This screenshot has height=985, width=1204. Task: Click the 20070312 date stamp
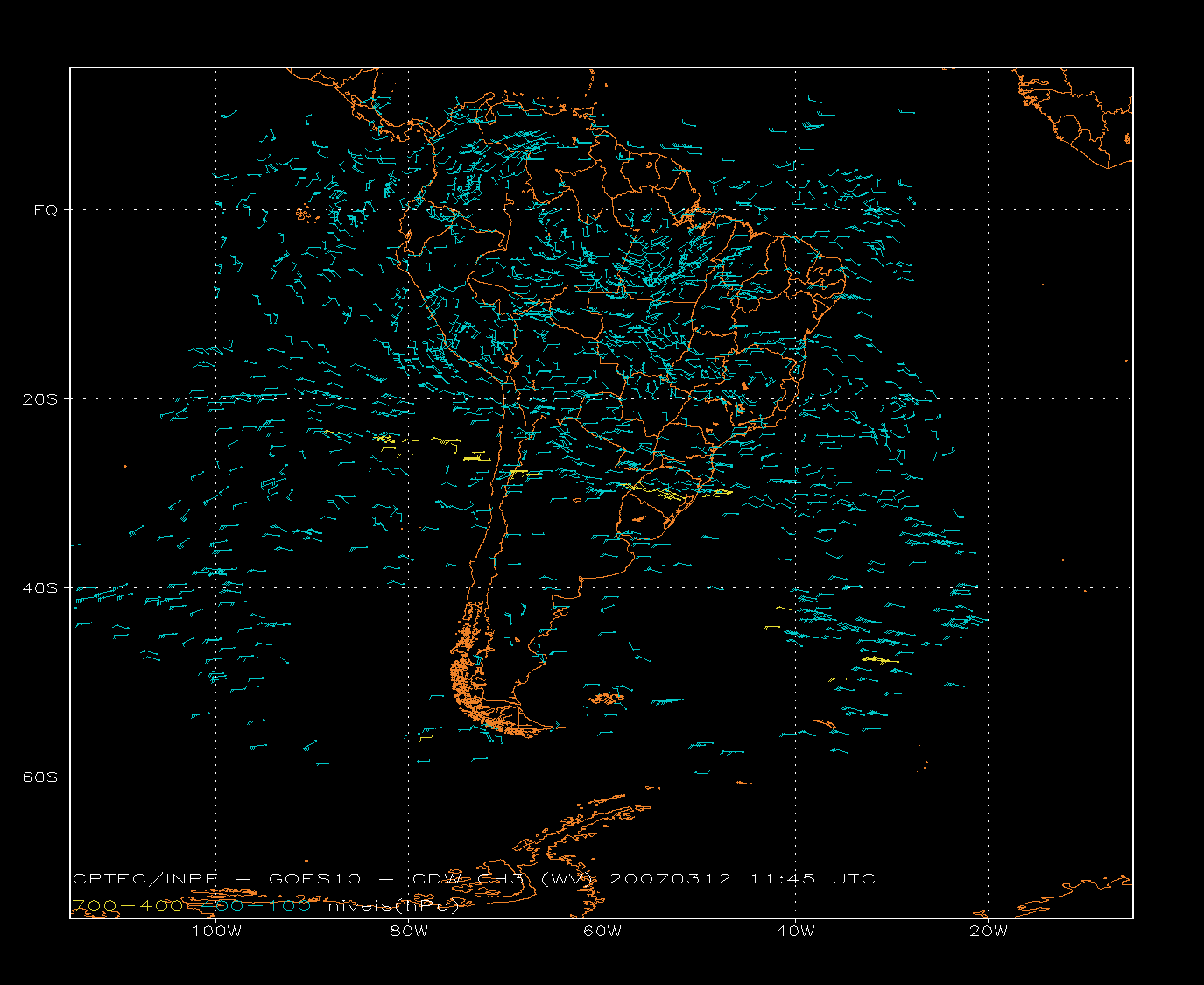point(670,878)
